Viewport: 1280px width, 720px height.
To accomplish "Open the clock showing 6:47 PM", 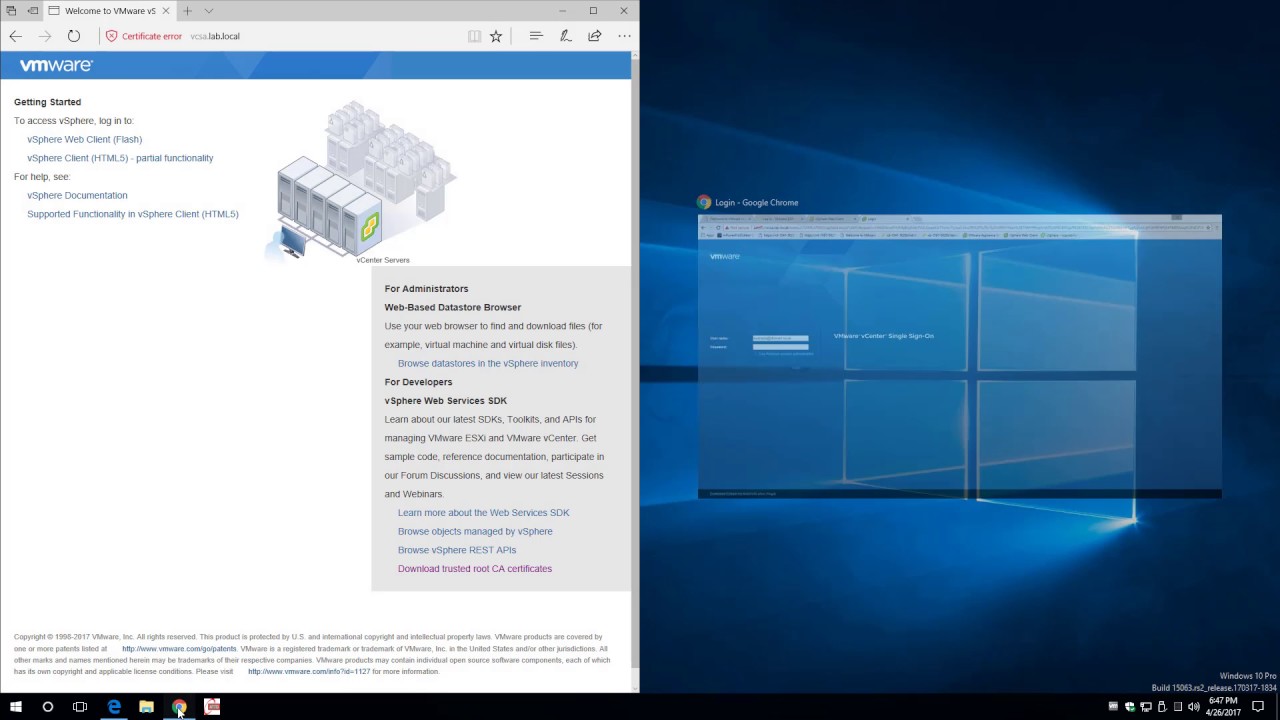I will click(1223, 707).
